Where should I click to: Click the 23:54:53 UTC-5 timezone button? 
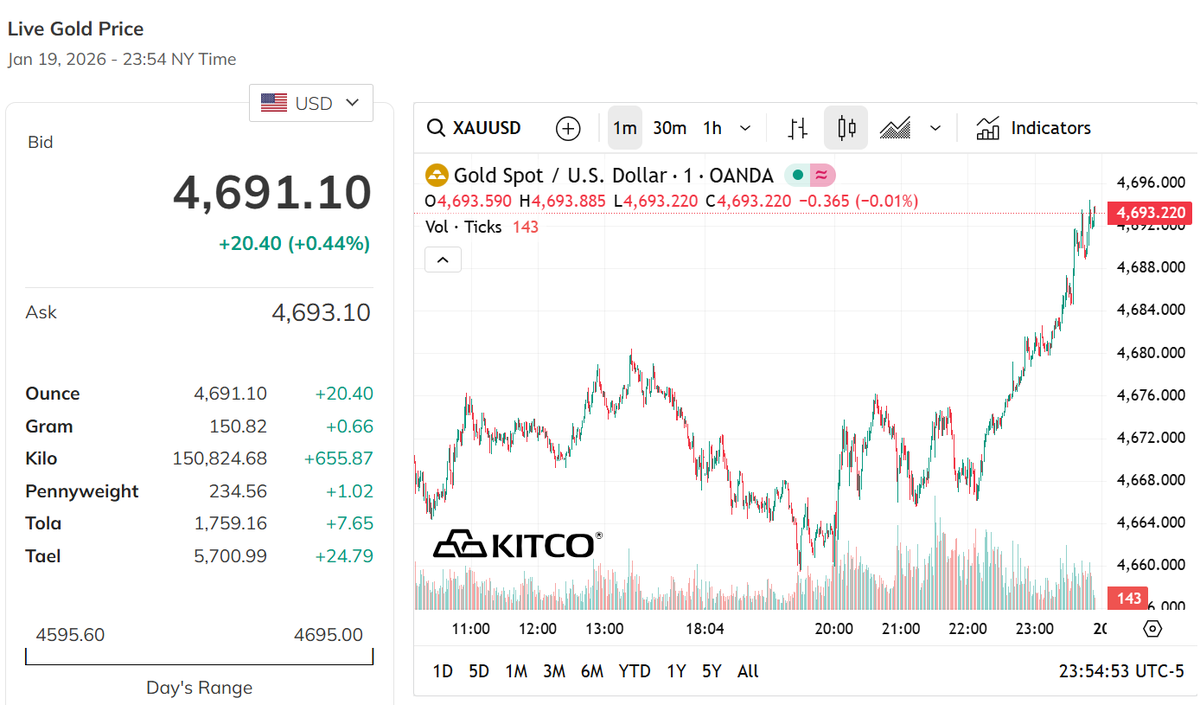tap(1120, 671)
